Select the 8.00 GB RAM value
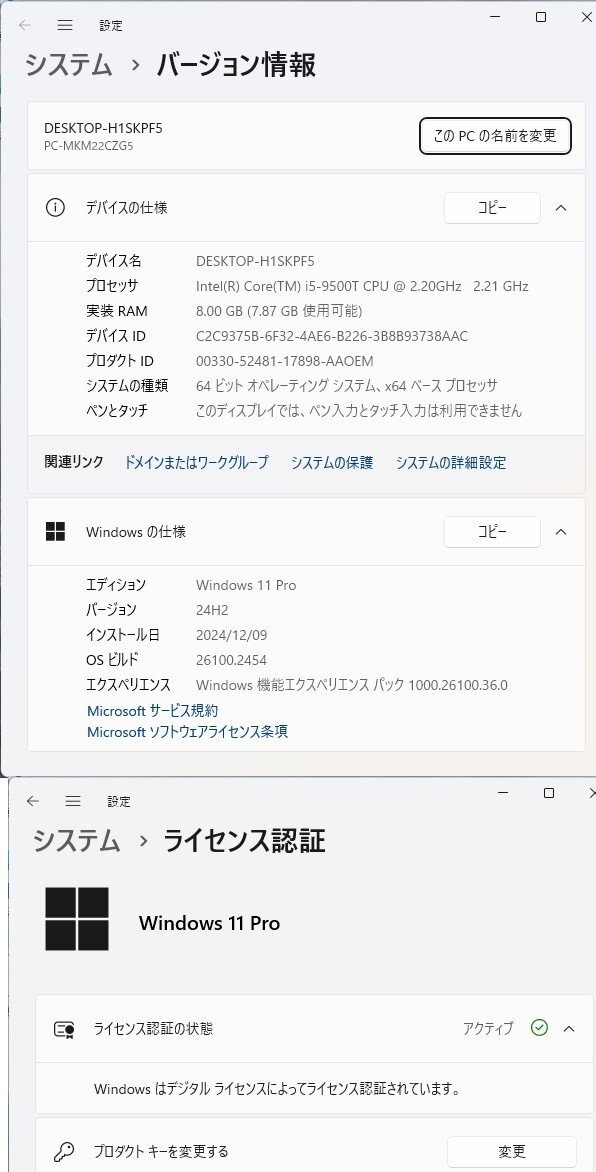Viewport: 596px width, 1172px height. tap(279, 311)
